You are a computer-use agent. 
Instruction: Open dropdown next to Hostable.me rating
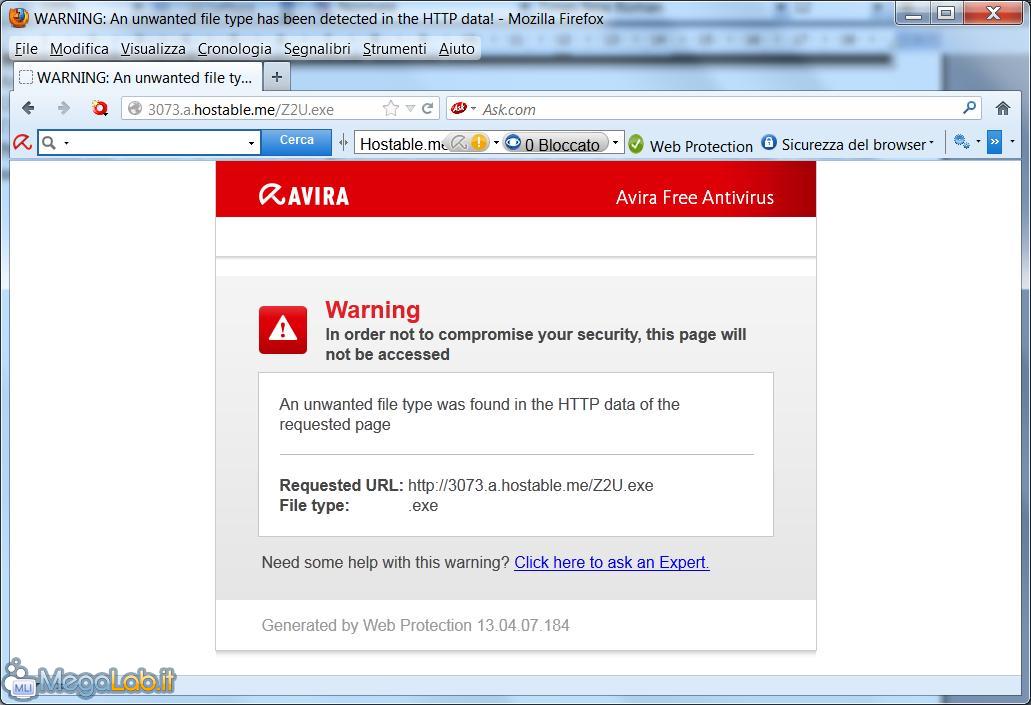496,143
